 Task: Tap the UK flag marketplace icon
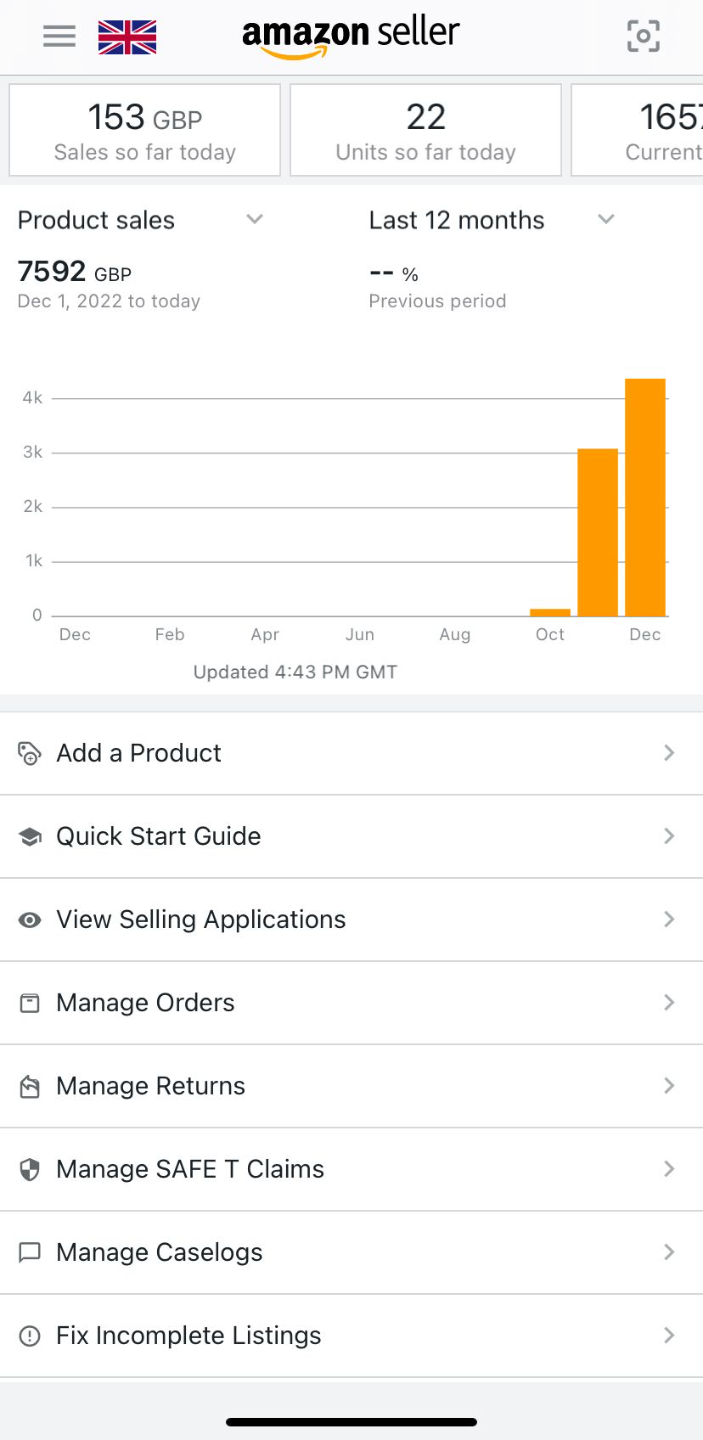click(x=127, y=37)
